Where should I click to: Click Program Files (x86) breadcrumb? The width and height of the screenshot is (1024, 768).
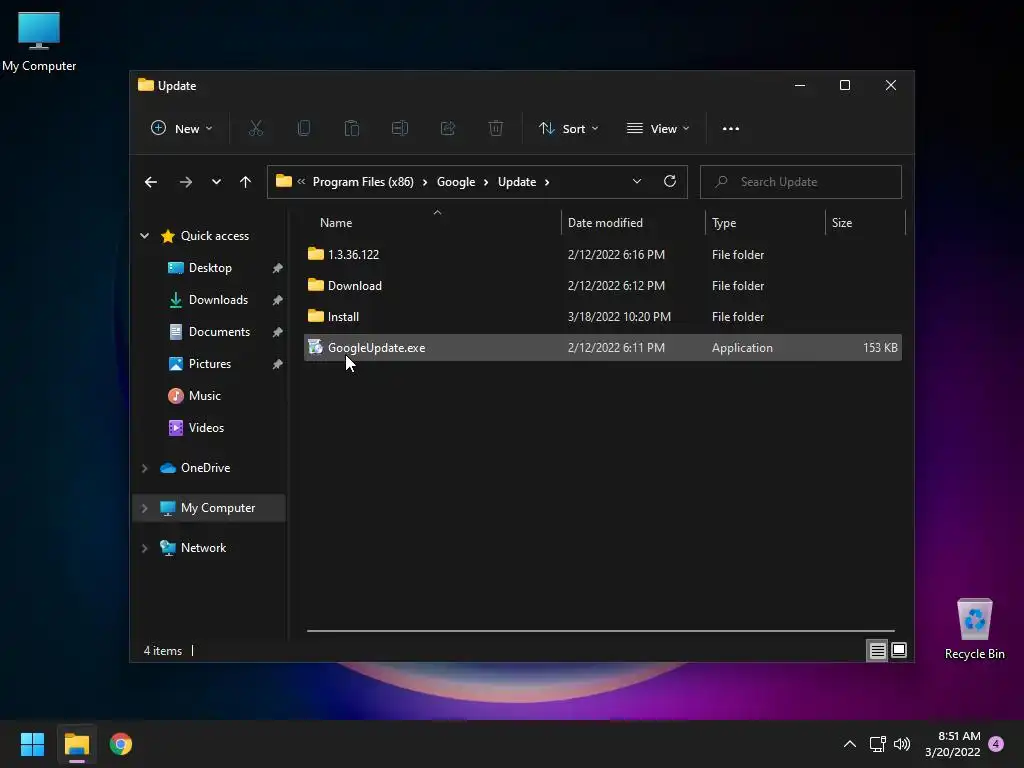tap(363, 182)
